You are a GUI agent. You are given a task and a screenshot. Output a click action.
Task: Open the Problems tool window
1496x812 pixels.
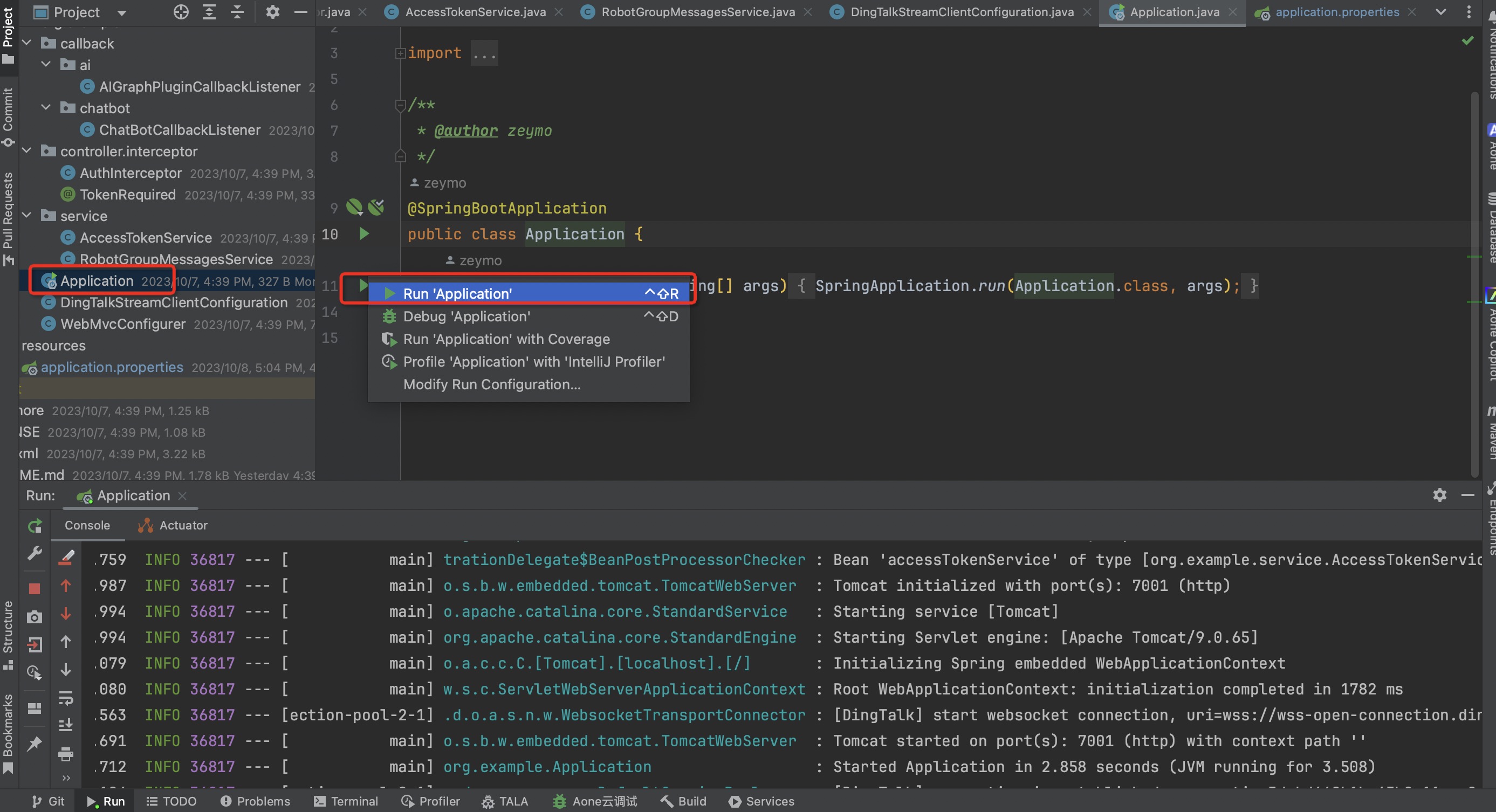(255, 801)
